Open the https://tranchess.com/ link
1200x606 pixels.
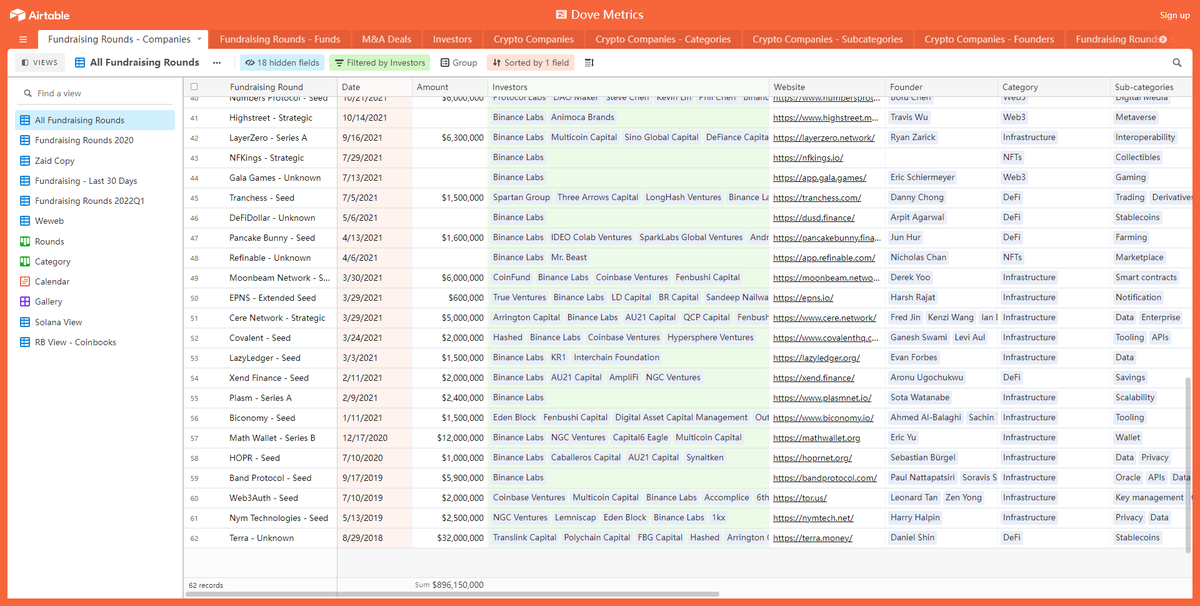pos(817,197)
